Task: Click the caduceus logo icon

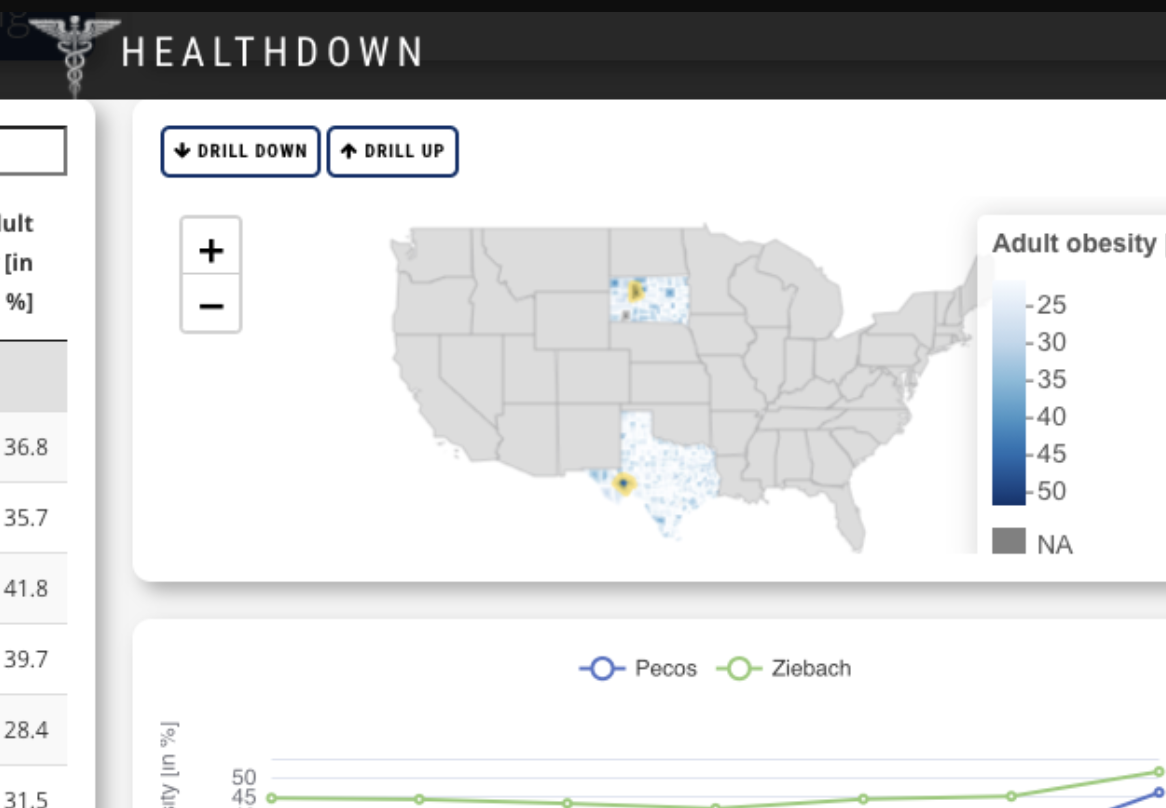Action: pos(74,51)
